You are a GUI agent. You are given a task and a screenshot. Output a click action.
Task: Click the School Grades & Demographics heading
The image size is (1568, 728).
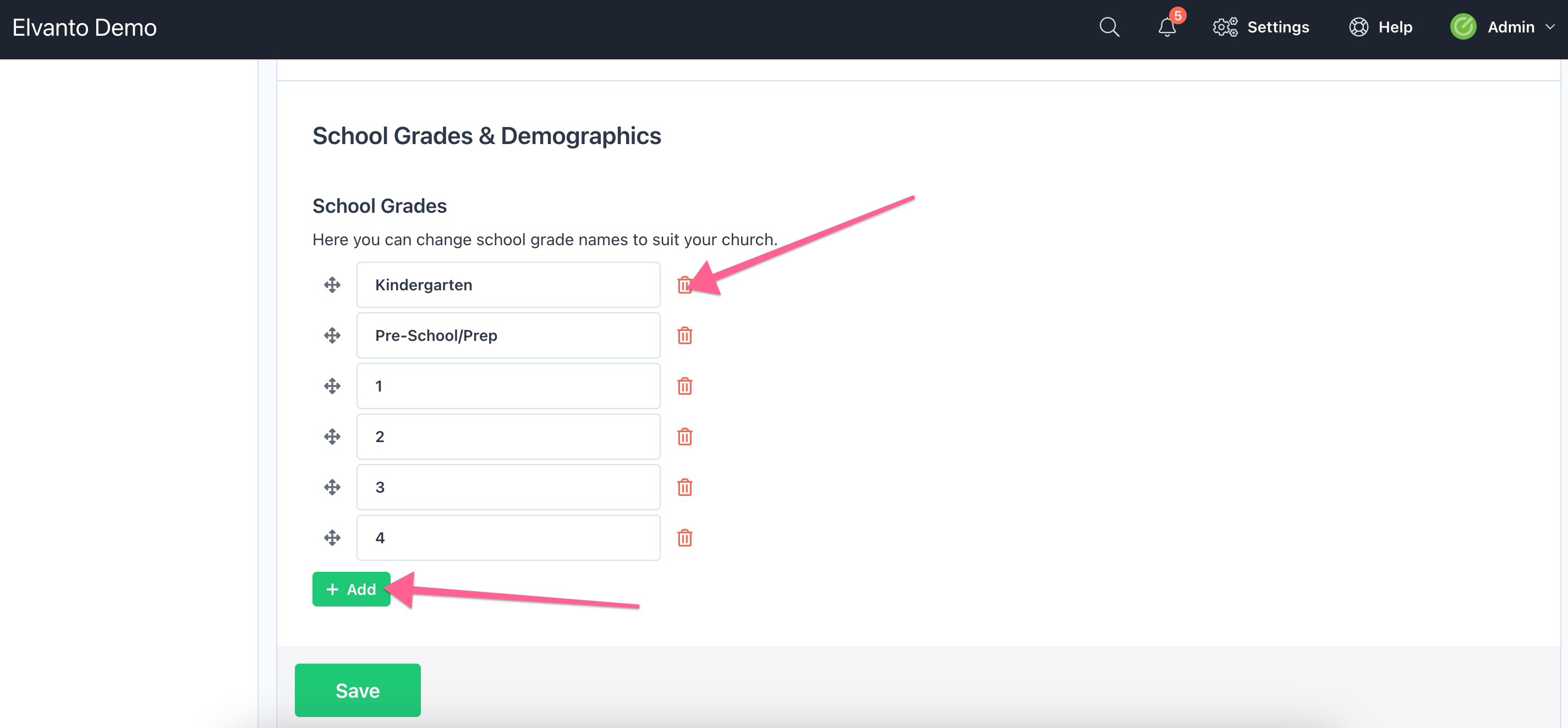click(486, 136)
